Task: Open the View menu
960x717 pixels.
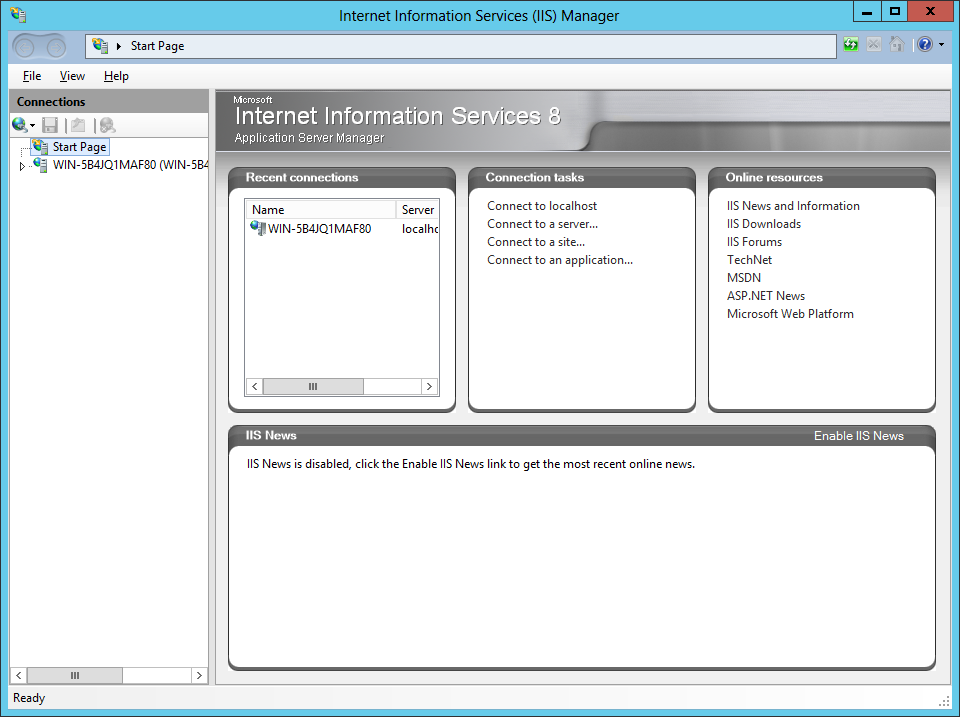Action: point(72,76)
